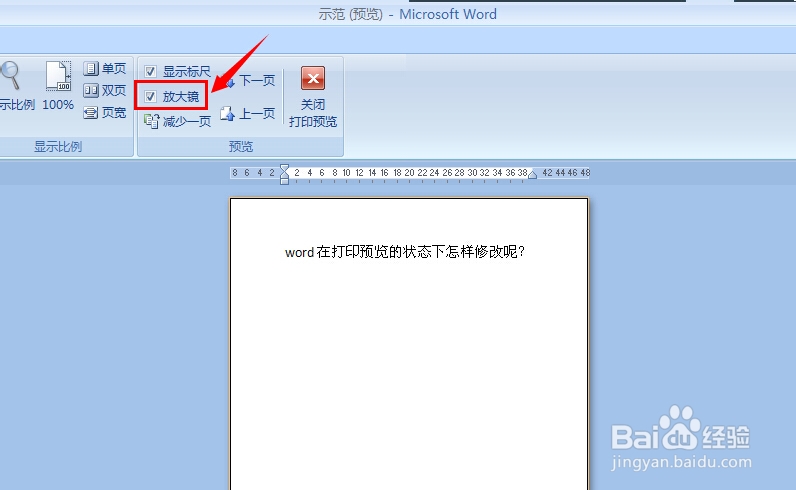Click the horizontal ruler at mark 20
The width and height of the screenshot is (796, 490).
pyautogui.click(x=410, y=173)
